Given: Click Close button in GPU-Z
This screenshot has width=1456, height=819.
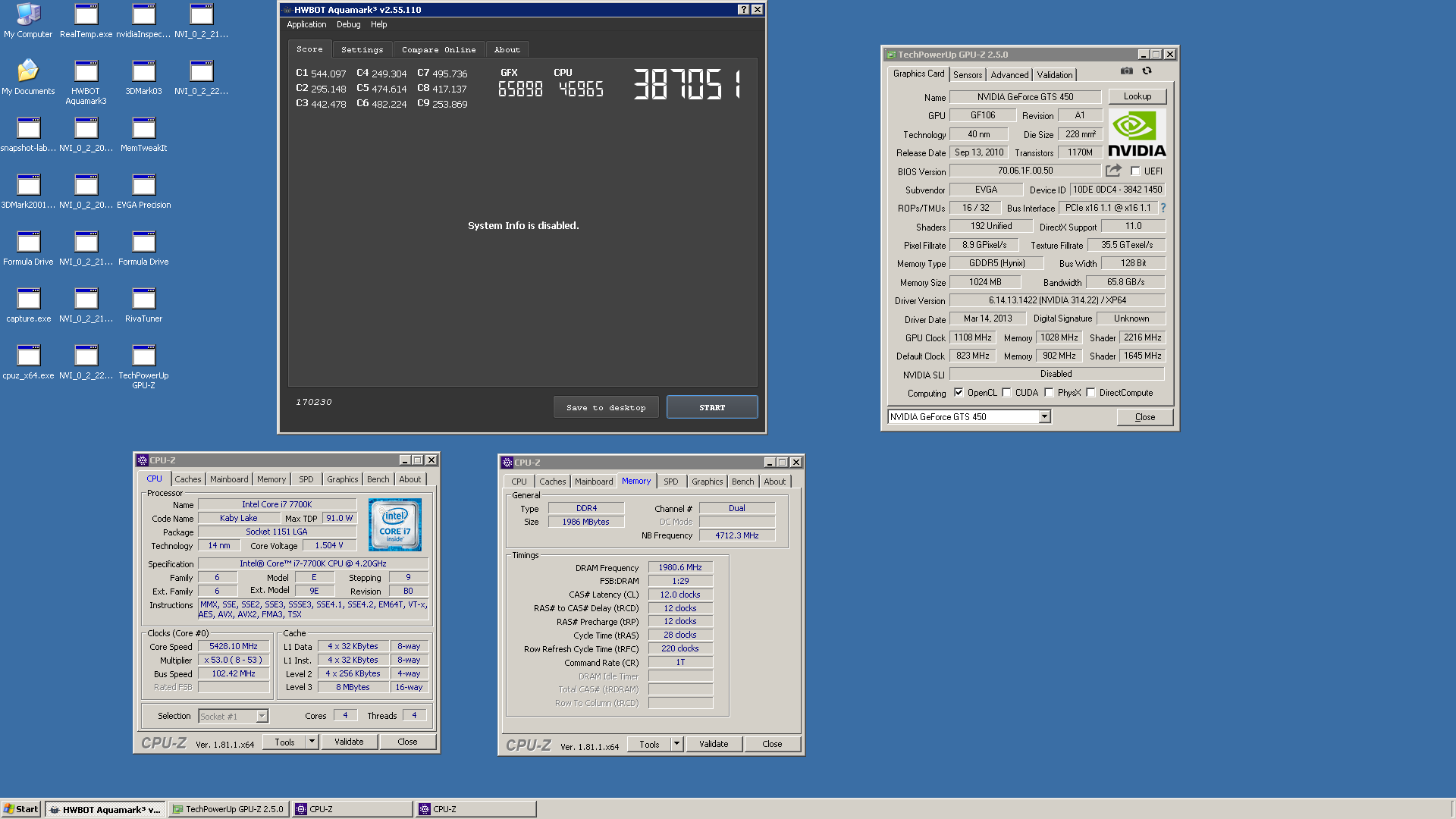Looking at the screenshot, I should 1144,417.
